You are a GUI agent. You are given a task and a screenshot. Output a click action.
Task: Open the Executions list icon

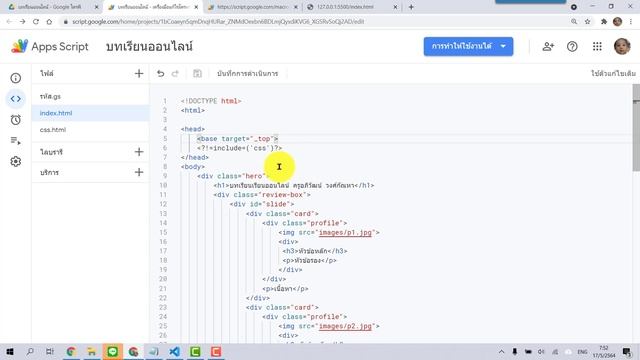click(16, 140)
